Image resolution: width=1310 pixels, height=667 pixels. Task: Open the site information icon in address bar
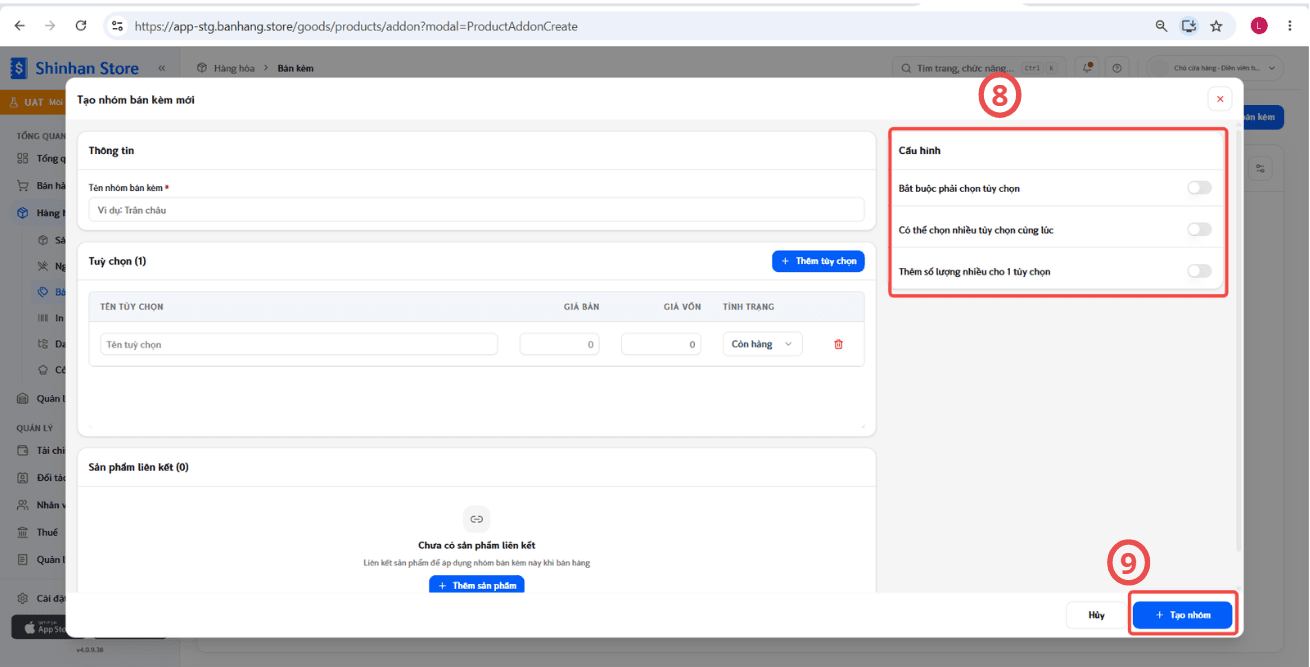coord(117,26)
